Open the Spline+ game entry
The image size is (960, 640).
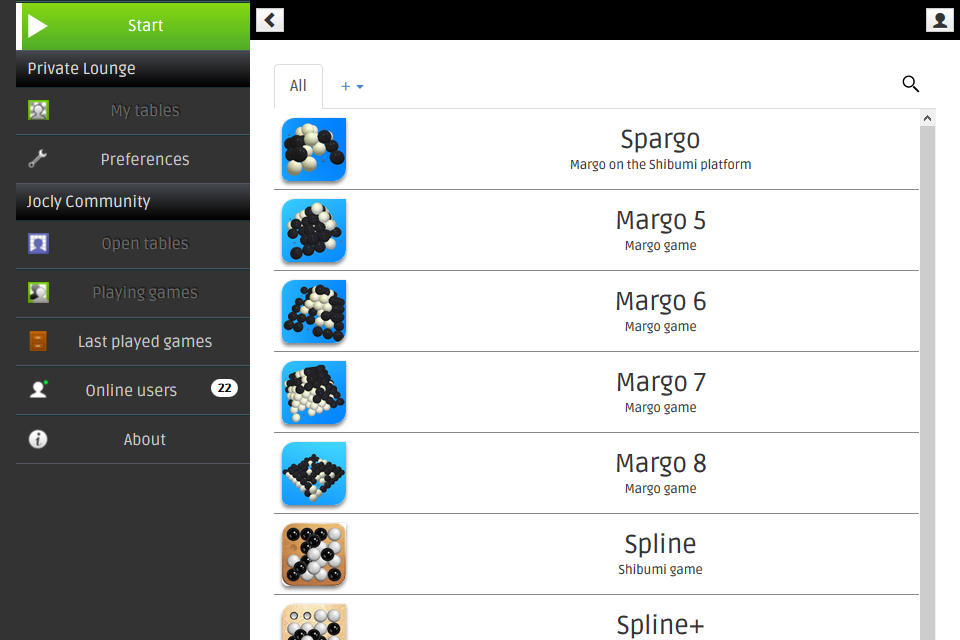(596, 618)
